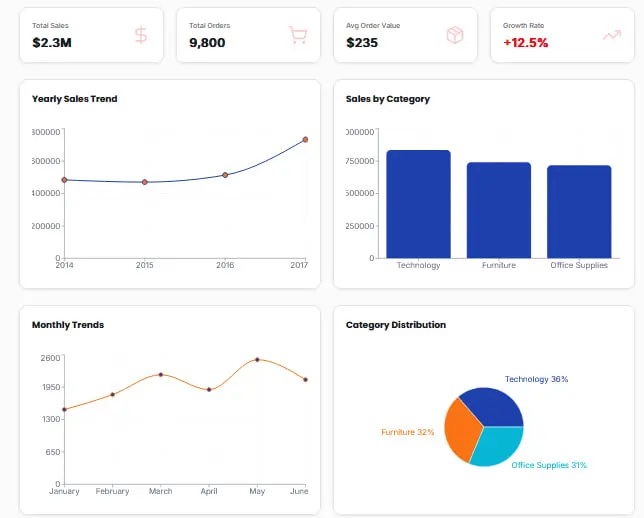Click the June point on Monthly Trends
This screenshot has height=518, width=644.
click(305, 380)
